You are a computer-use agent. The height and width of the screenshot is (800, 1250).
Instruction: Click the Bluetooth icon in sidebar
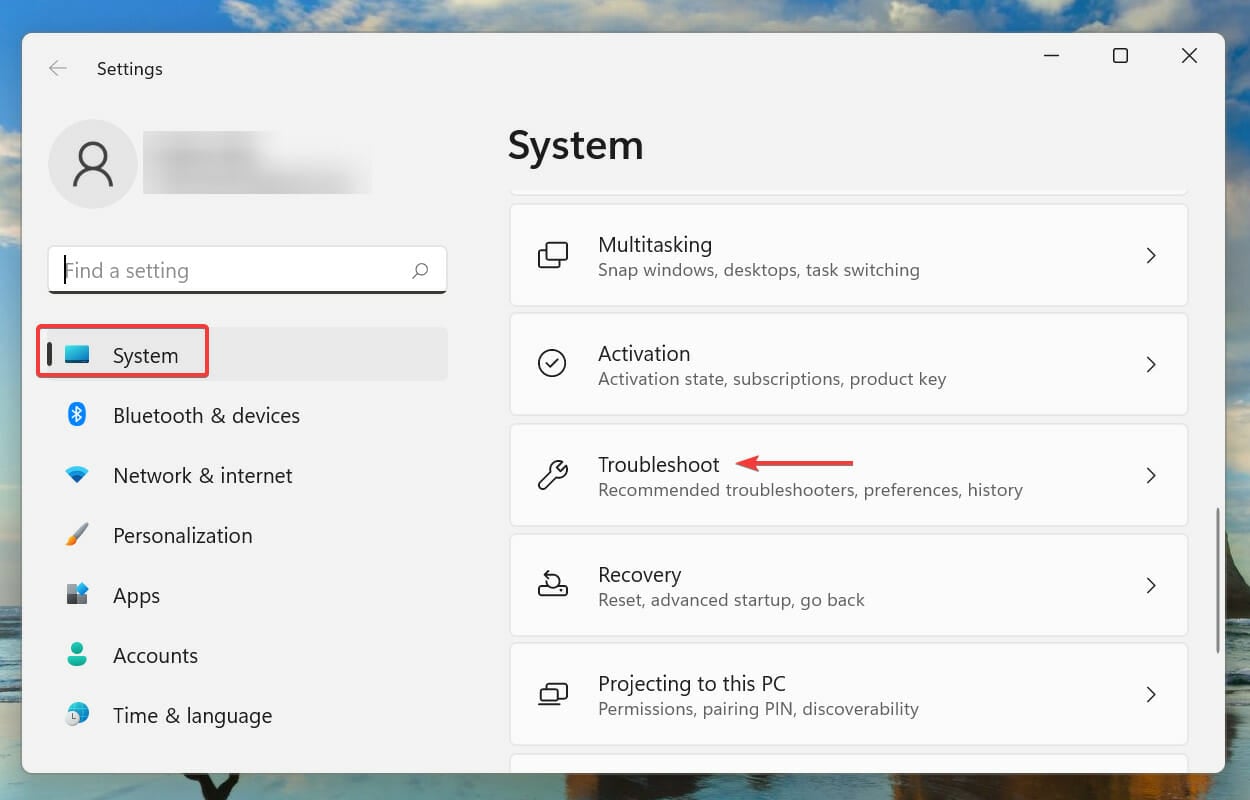pyautogui.click(x=77, y=415)
